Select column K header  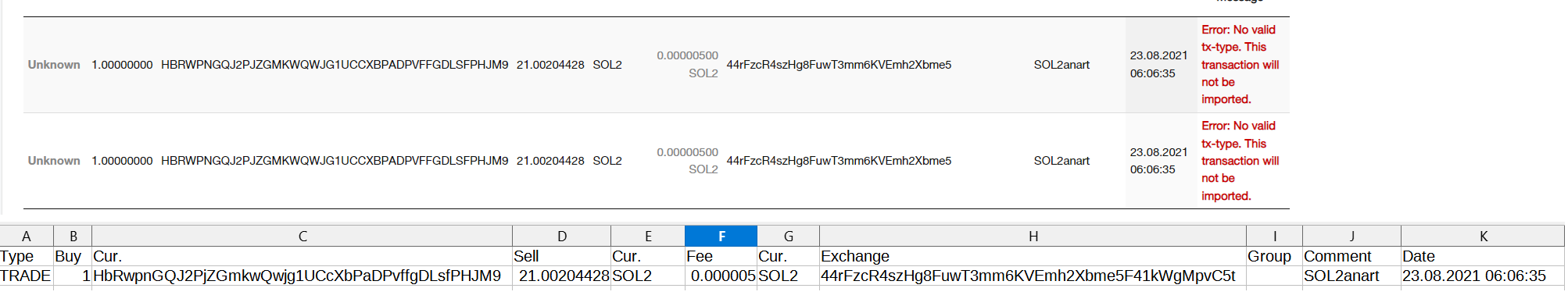(1483, 236)
